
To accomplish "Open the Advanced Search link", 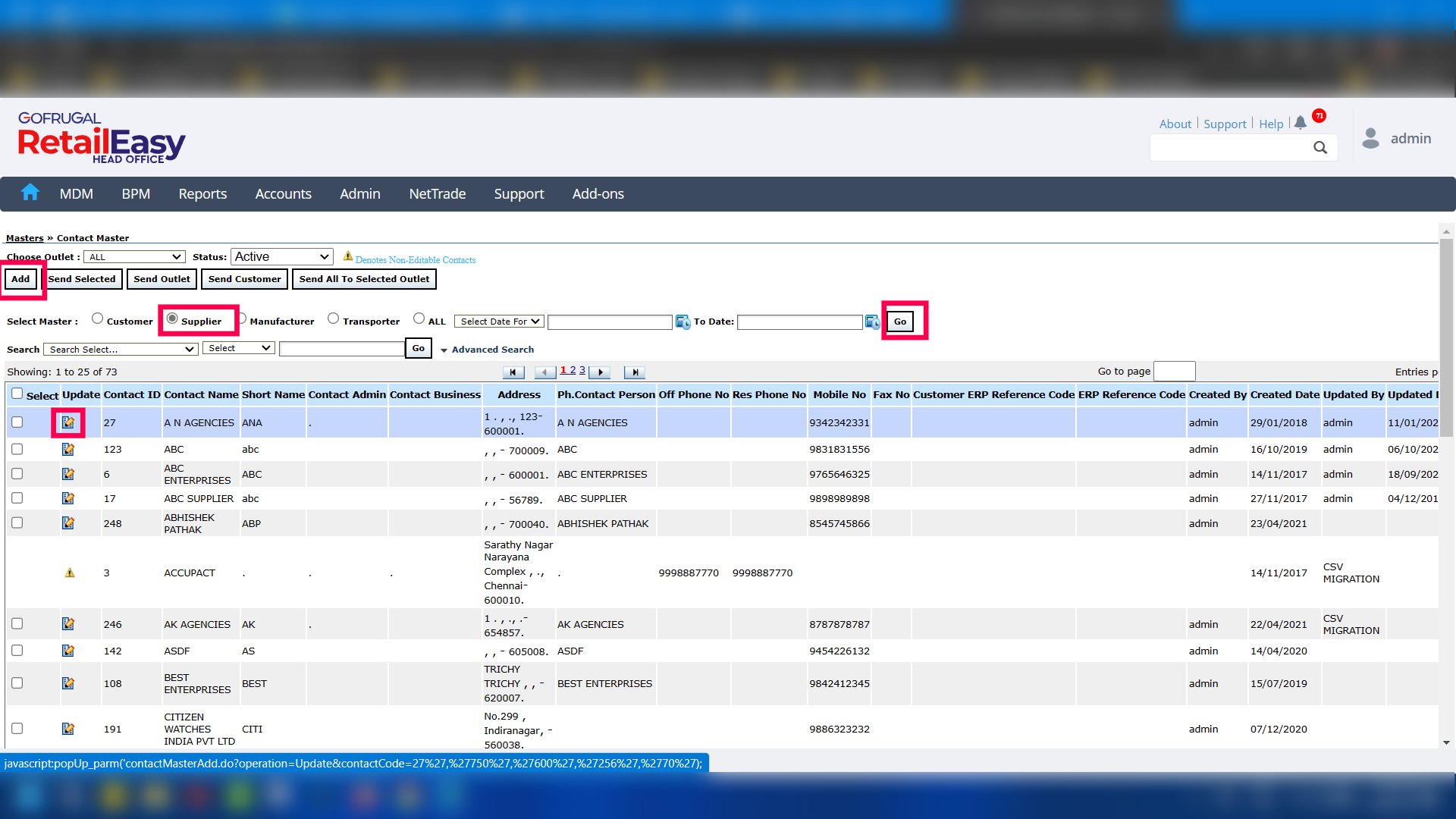I will pos(492,350).
